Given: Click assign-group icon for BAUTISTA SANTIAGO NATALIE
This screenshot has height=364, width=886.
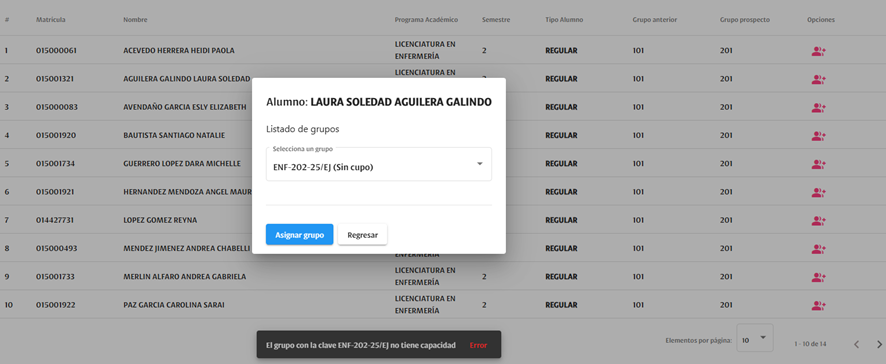Looking at the screenshot, I should tap(819, 136).
